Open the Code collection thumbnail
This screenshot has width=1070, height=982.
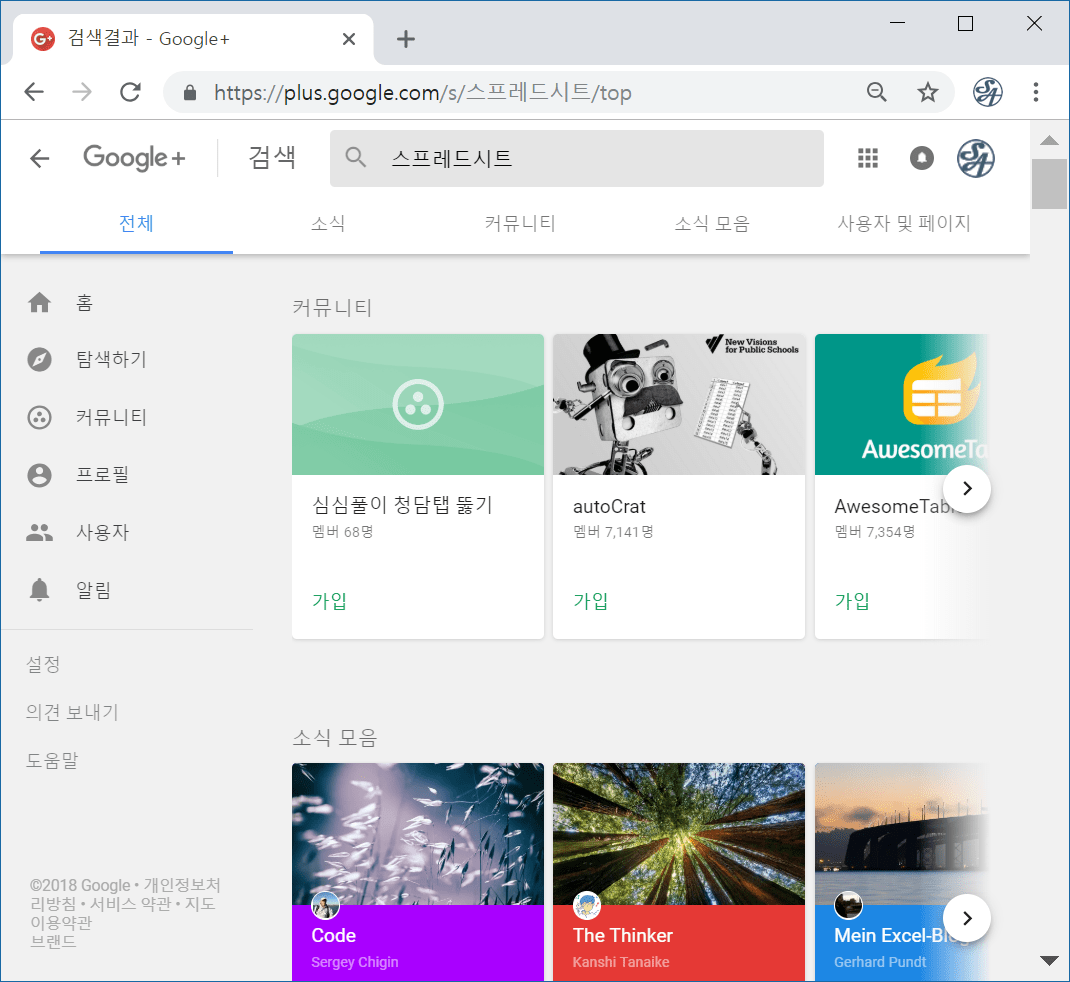click(x=417, y=834)
